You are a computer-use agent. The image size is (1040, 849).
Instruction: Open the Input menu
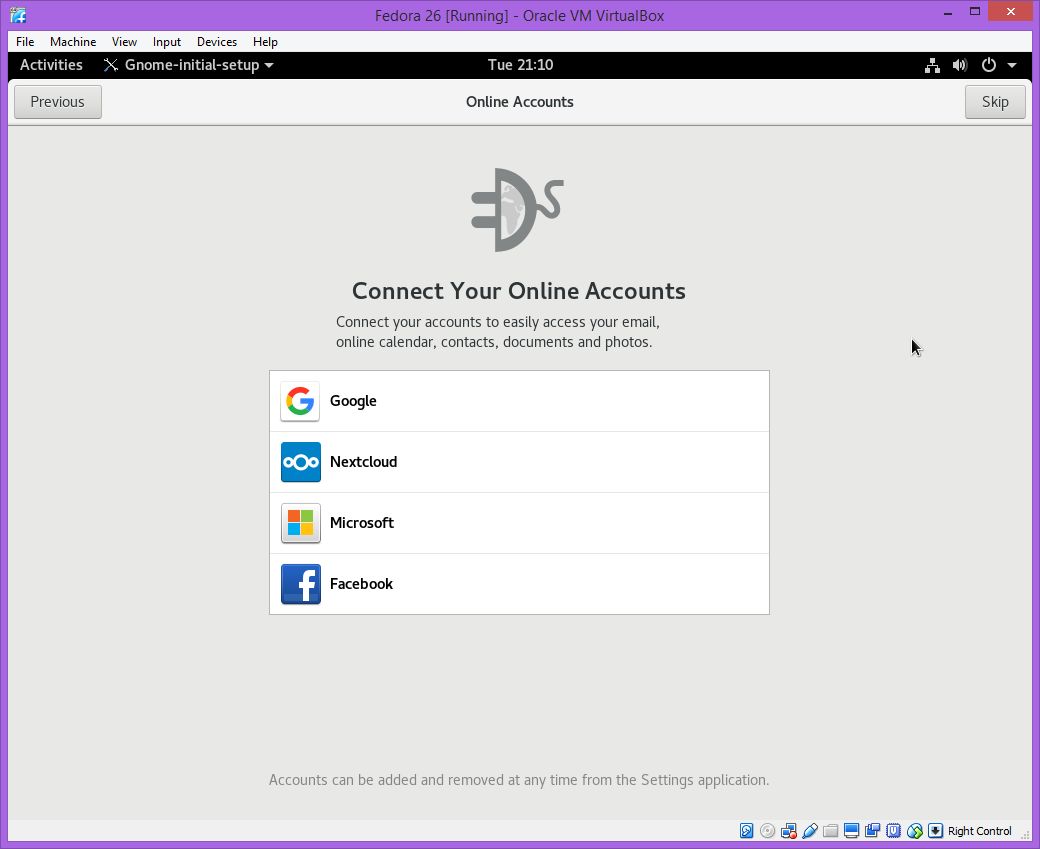click(166, 42)
